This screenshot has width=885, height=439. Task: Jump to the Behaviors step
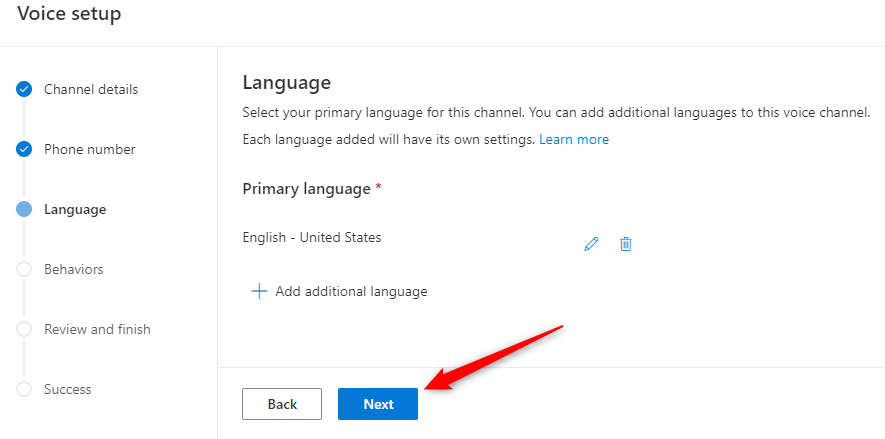[74, 270]
